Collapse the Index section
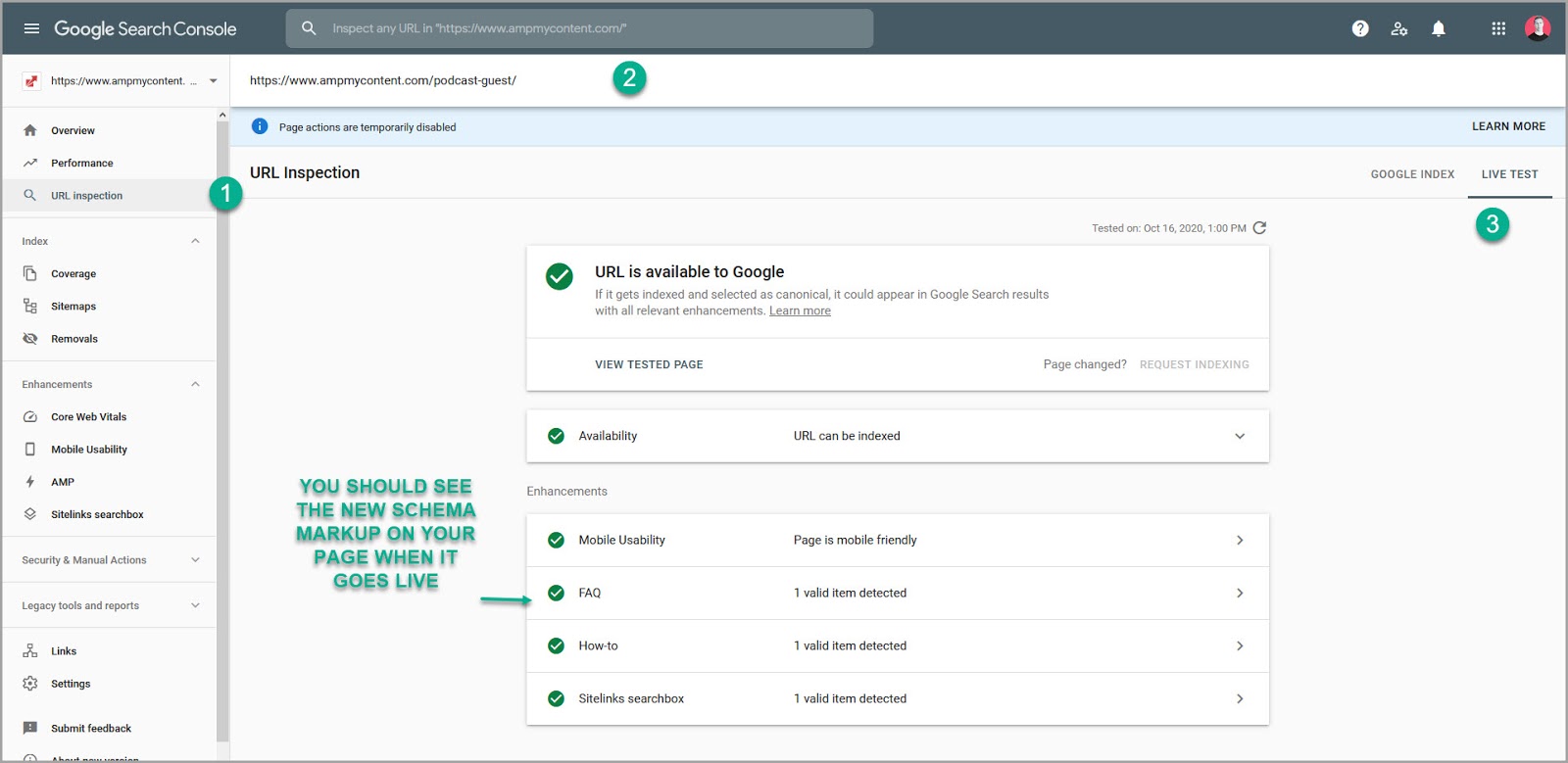1568x763 pixels. click(195, 241)
